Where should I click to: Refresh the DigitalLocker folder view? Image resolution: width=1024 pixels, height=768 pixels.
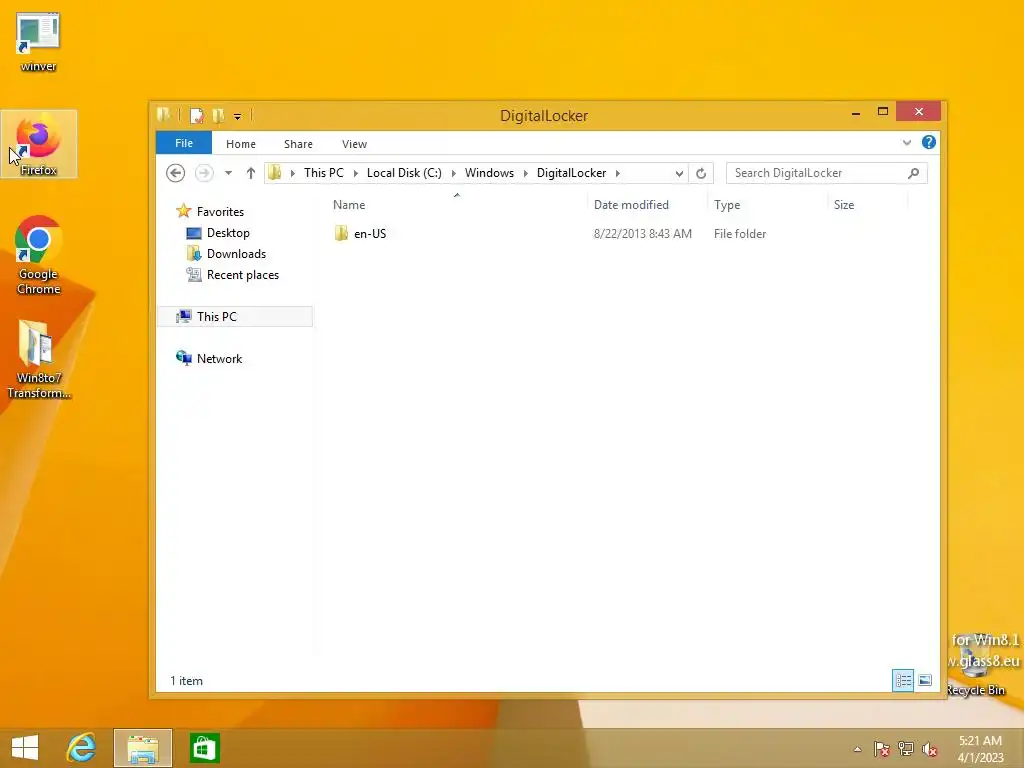tap(701, 173)
